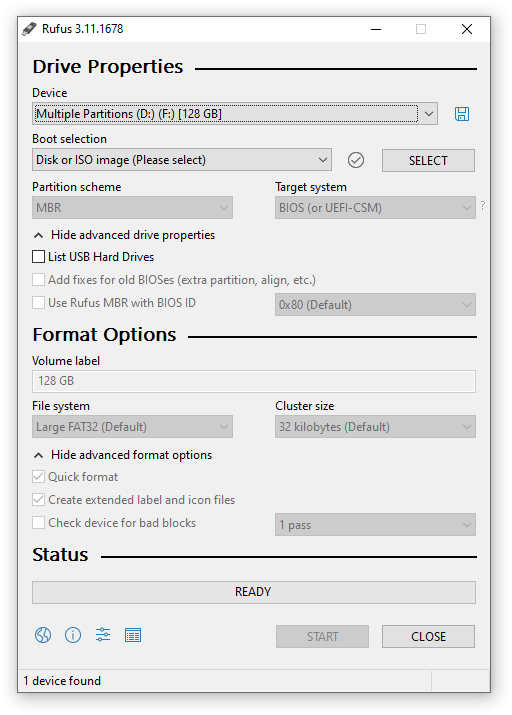Screen dimensions: 512x715
Task: Open the Device dropdown list
Action: 235,114
